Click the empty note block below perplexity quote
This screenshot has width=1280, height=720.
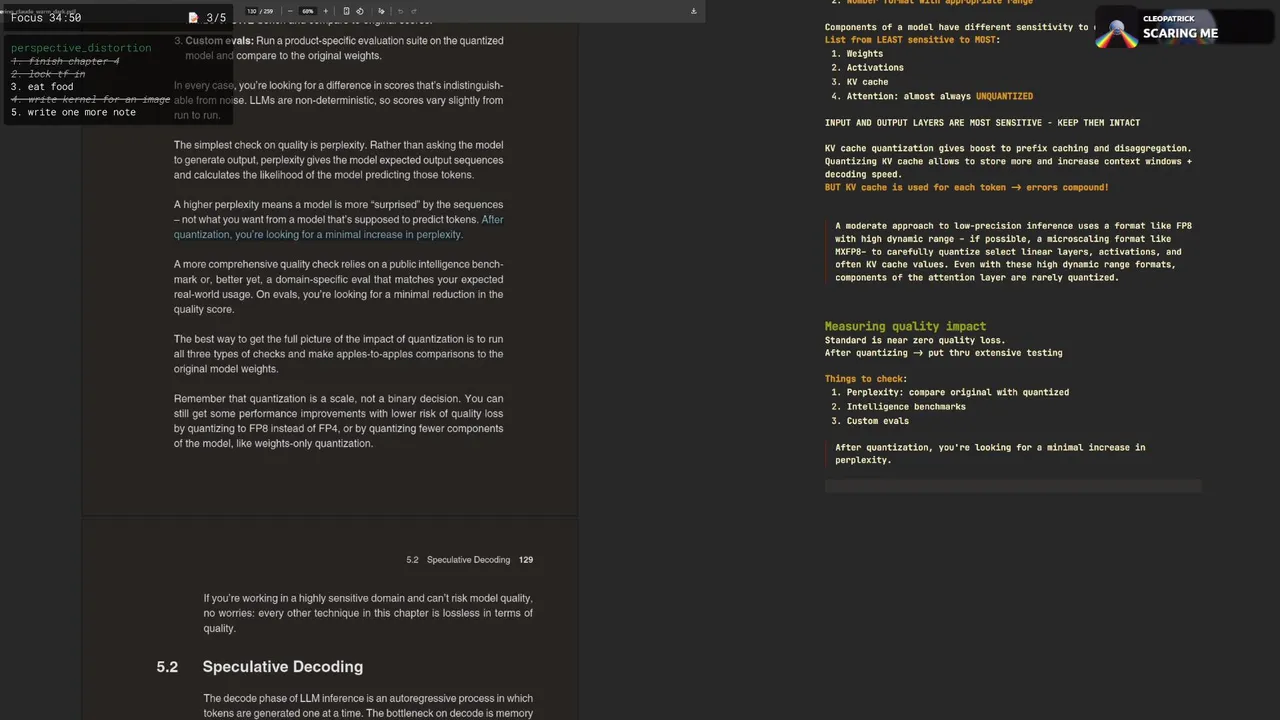coord(1013,486)
